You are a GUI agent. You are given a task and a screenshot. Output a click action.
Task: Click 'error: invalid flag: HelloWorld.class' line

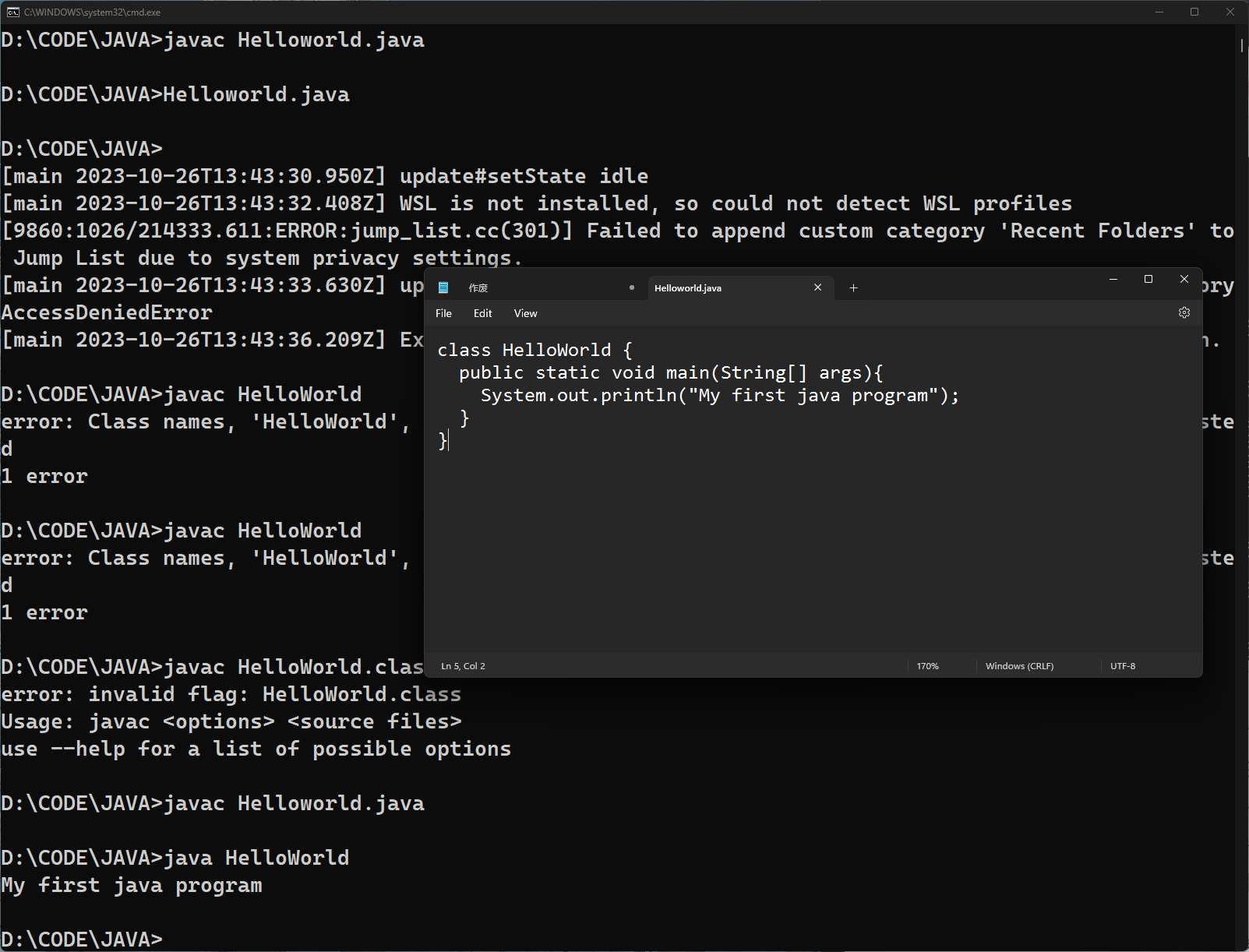pyautogui.click(x=231, y=694)
